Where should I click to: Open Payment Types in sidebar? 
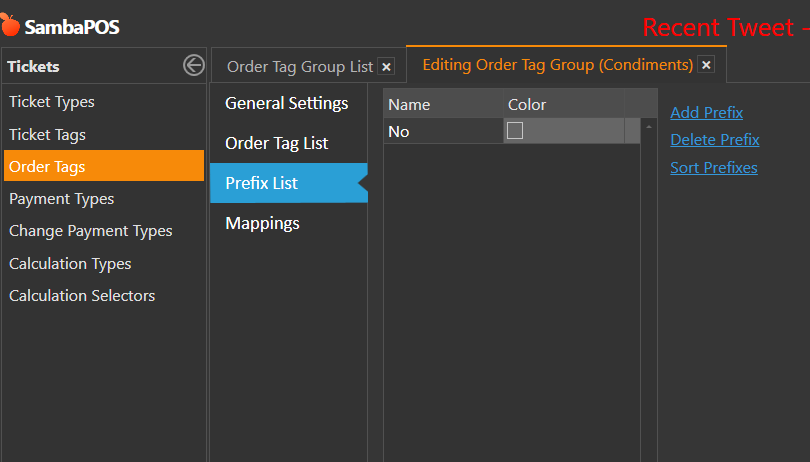[x=61, y=199]
